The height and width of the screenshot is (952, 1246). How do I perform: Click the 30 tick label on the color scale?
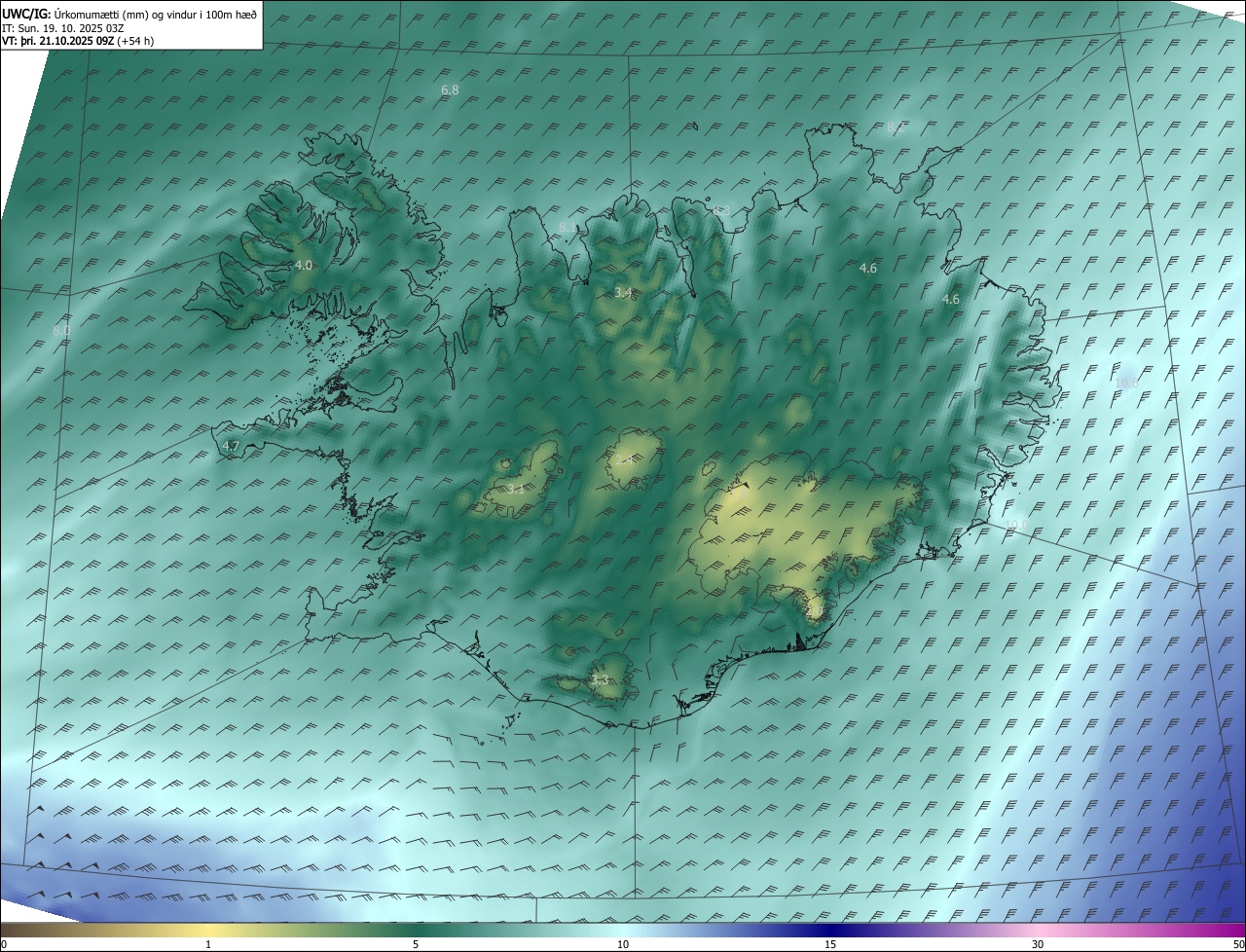(1038, 944)
